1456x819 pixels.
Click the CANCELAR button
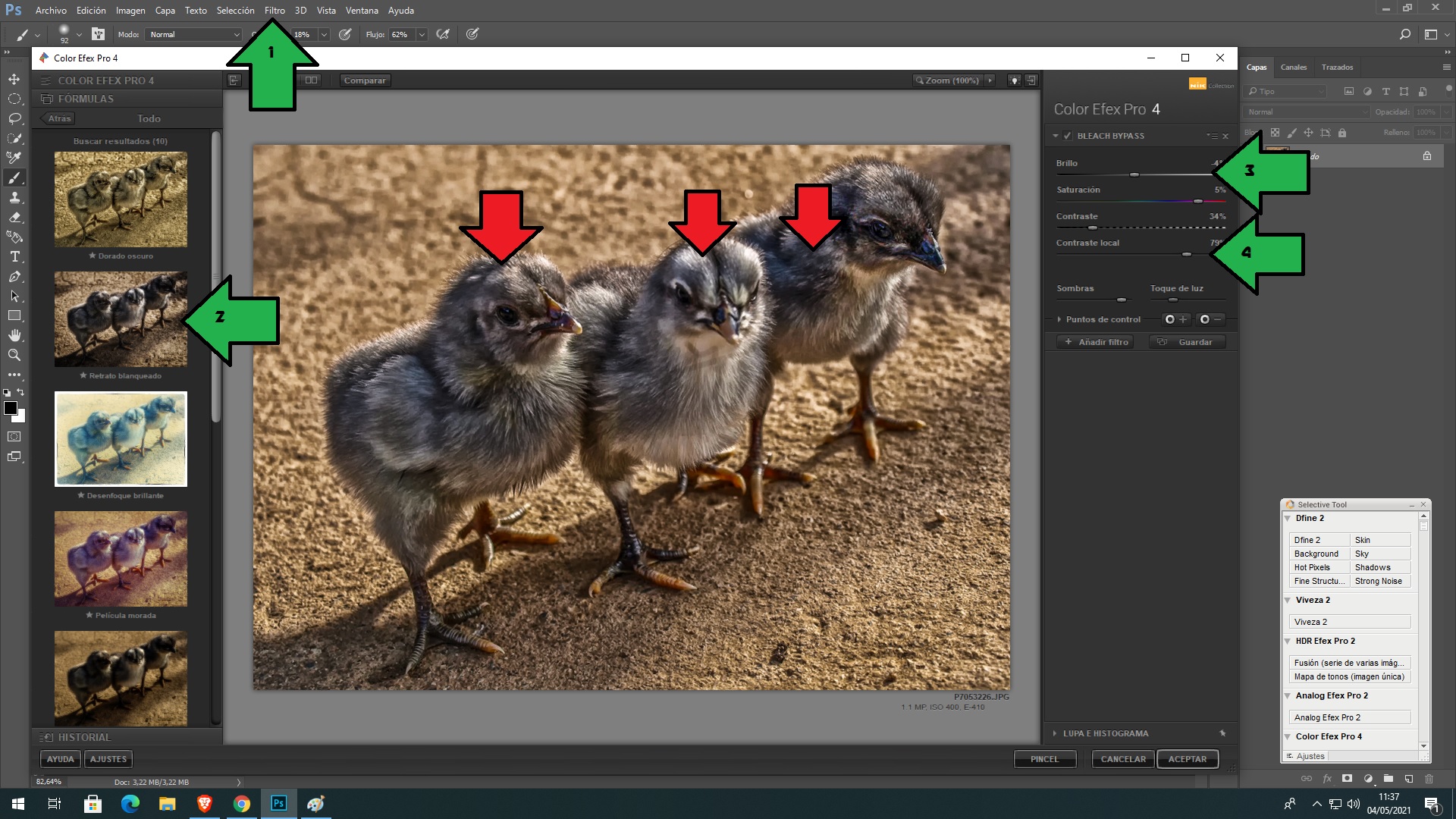click(1123, 759)
